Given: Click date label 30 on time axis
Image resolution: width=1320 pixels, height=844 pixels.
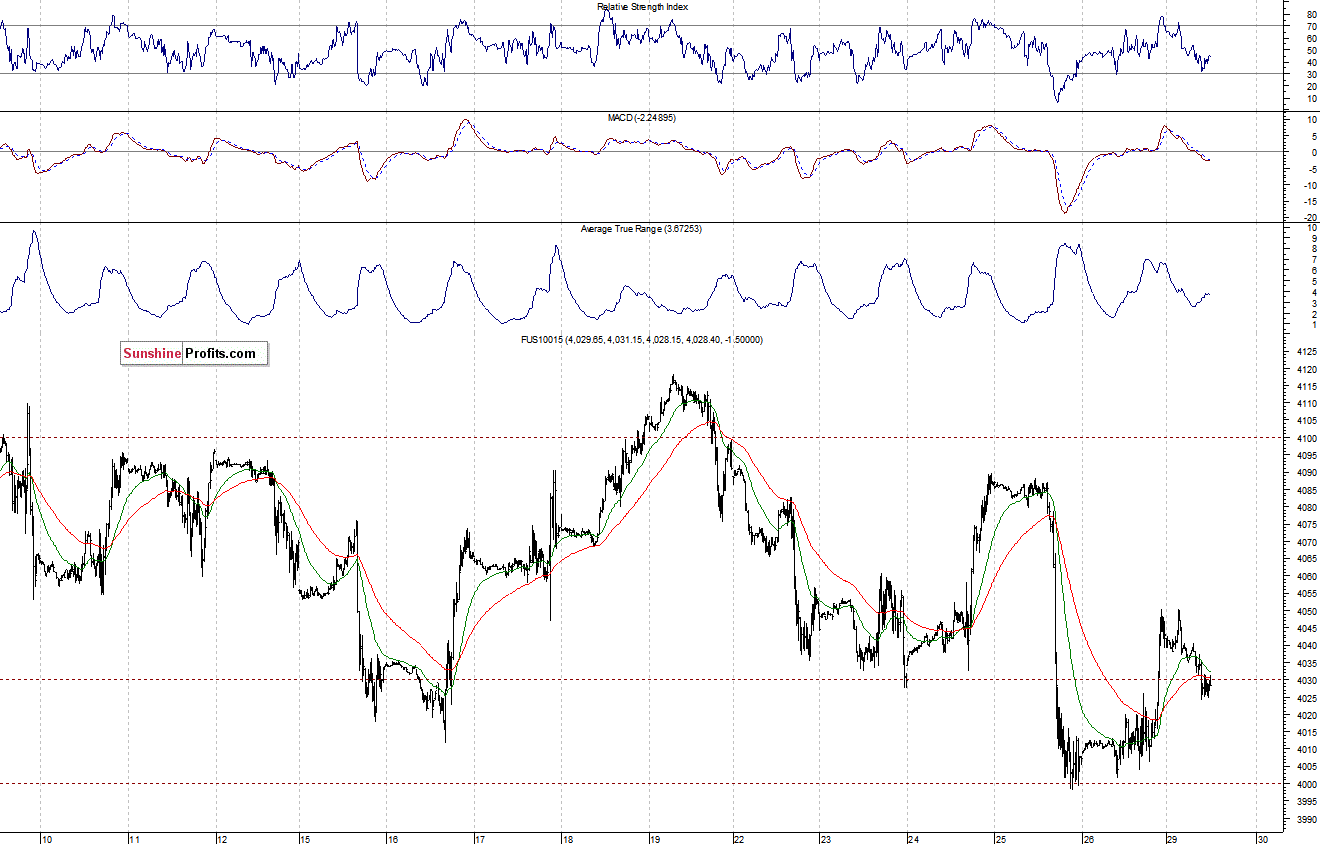Looking at the screenshot, I should [x=1264, y=838].
